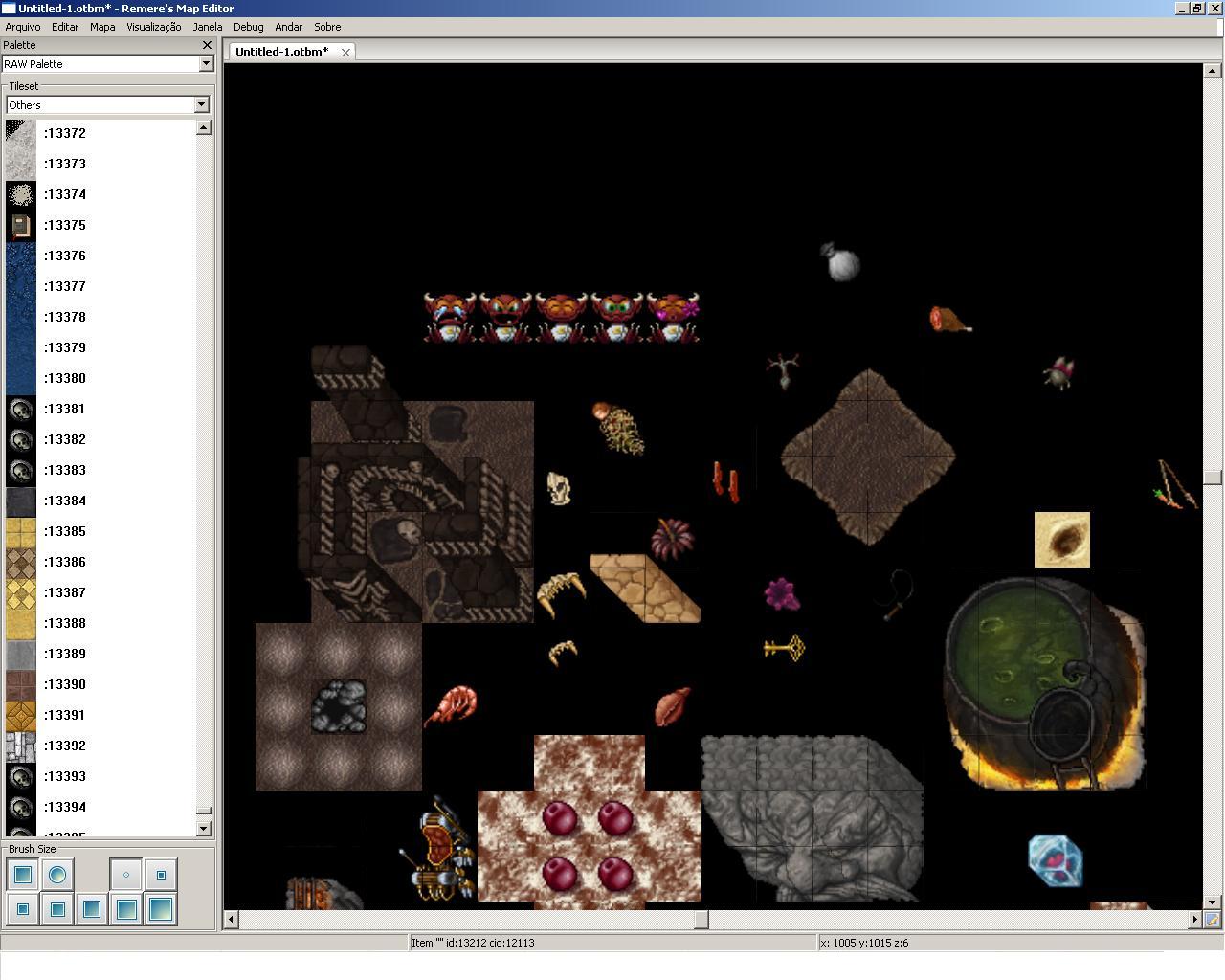Click the map view scroll-down arrow
The height and width of the screenshot is (980, 1225).
coord(1212,902)
